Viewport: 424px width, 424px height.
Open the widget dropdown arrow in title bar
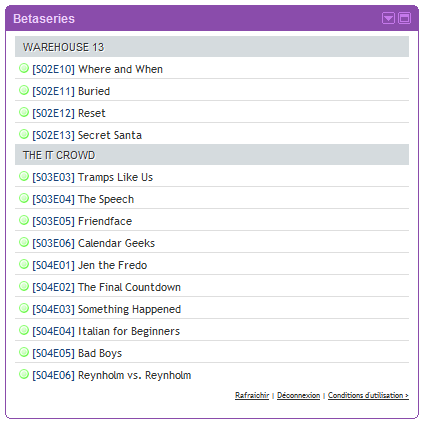point(388,18)
